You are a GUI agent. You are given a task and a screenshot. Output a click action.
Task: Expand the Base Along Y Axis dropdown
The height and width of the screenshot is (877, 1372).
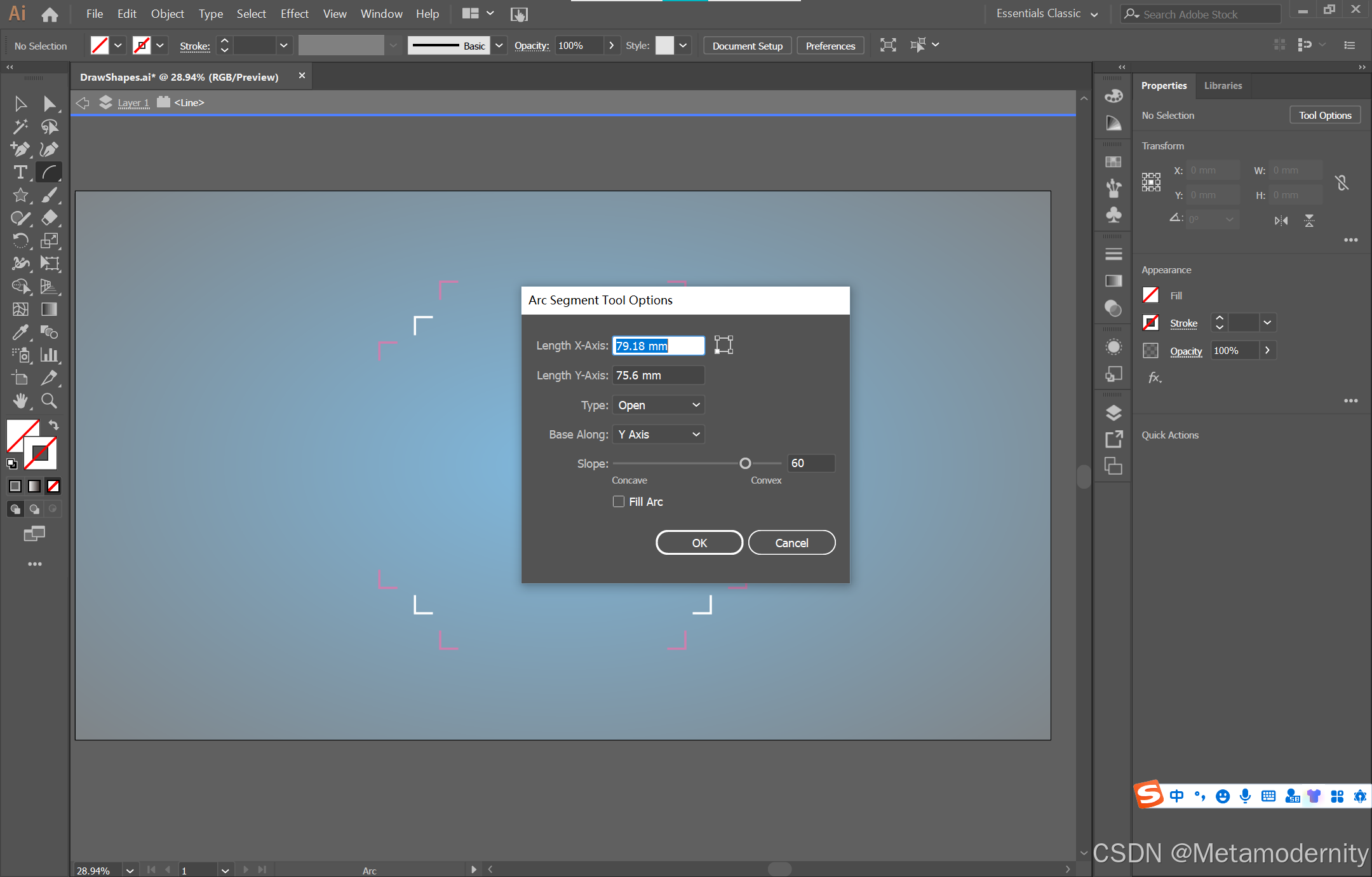tap(659, 434)
